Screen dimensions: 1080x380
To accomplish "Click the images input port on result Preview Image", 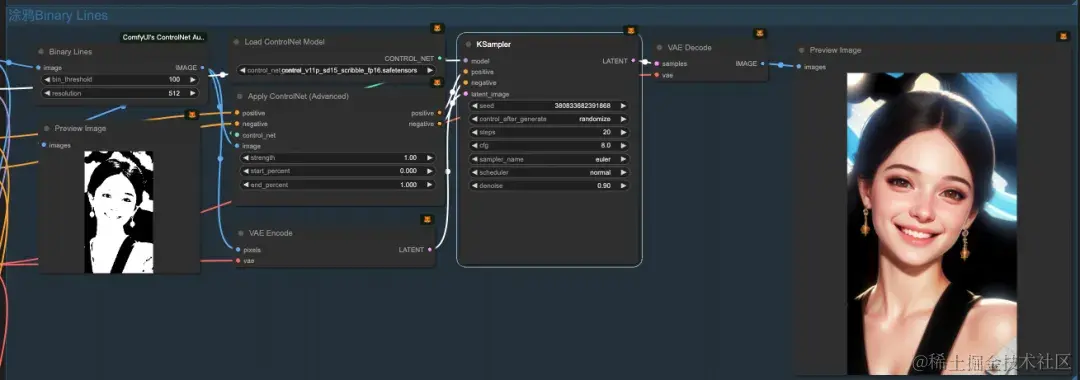I will click(798, 67).
